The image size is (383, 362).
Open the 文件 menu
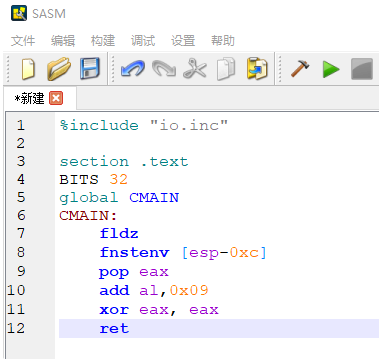[x=23, y=41]
